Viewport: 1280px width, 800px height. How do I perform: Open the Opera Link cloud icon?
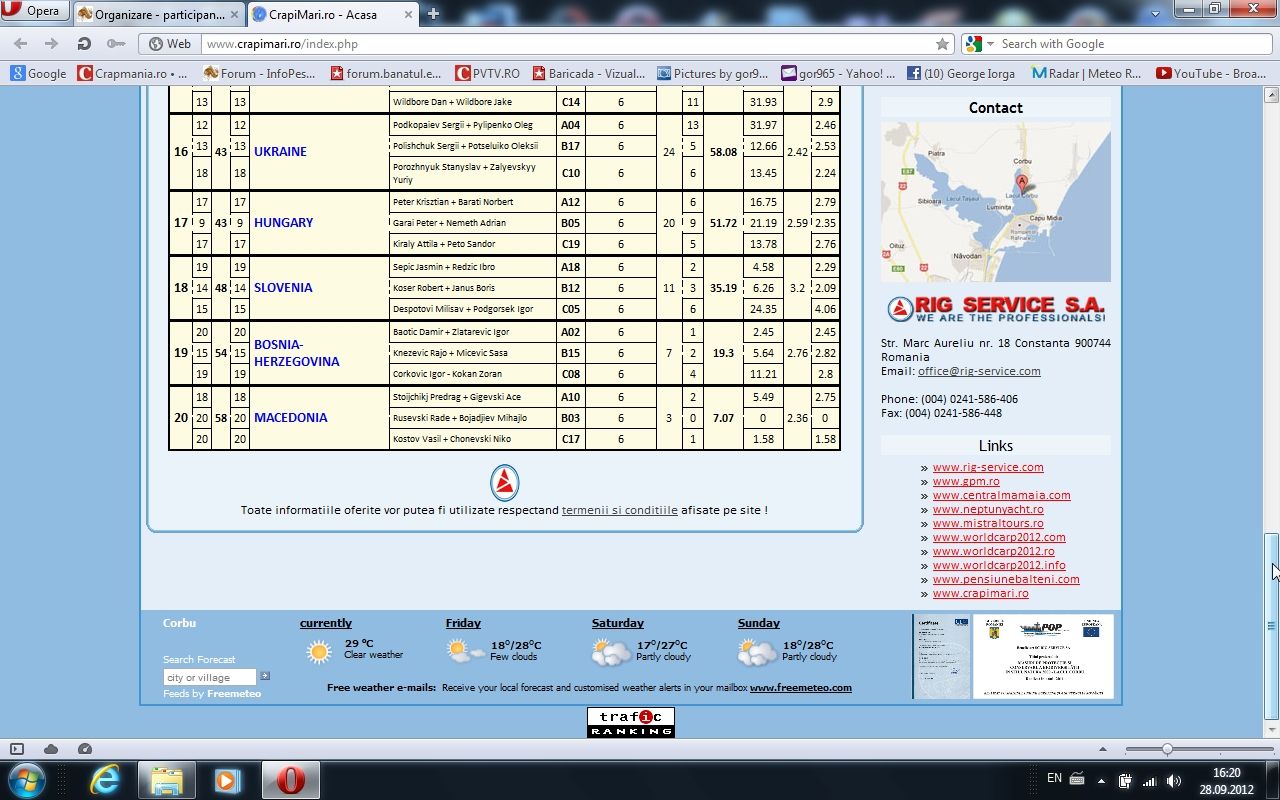pyautogui.click(x=51, y=749)
